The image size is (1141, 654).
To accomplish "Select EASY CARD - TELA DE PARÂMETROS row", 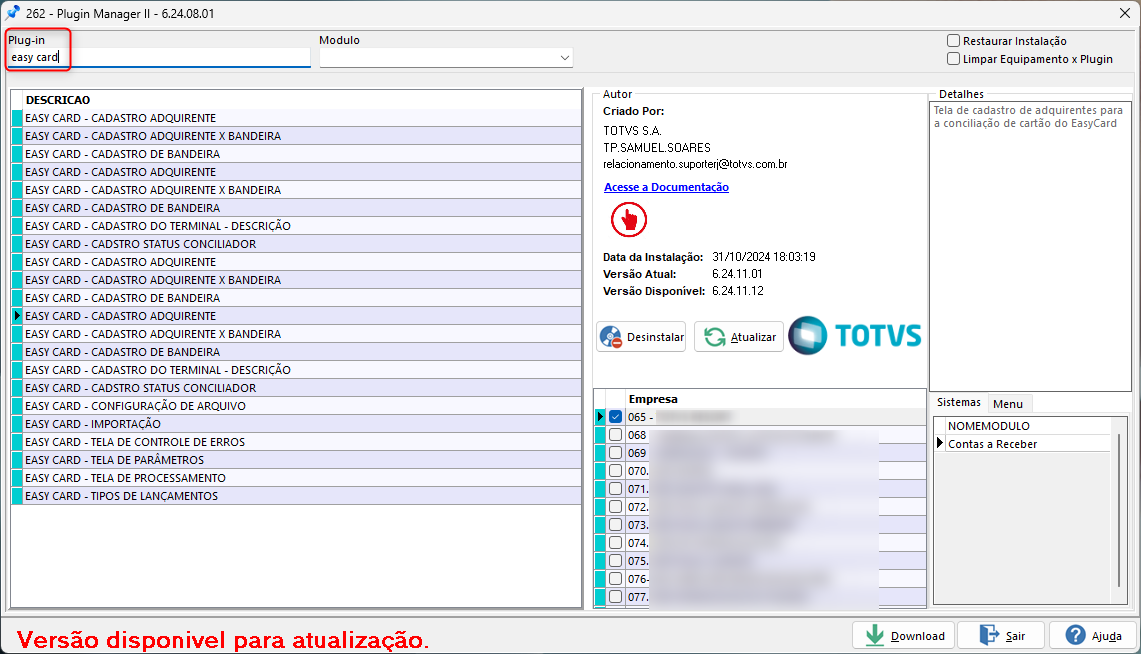I will 302,460.
